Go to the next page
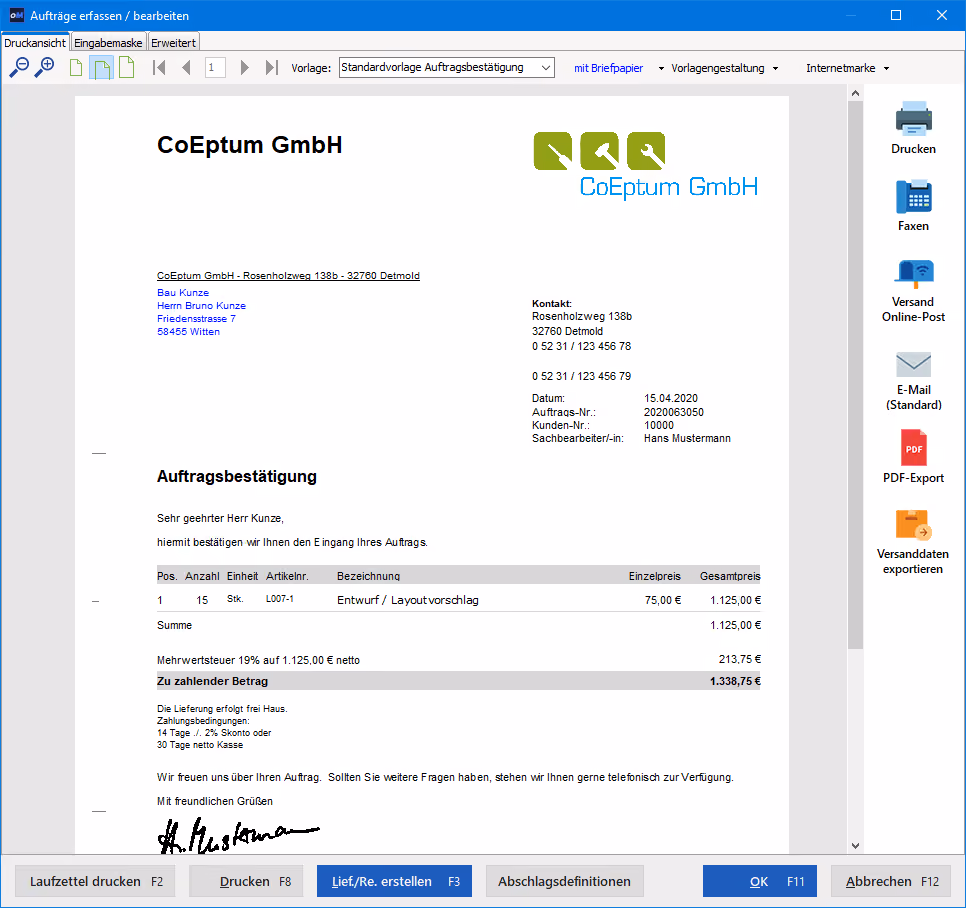 (x=245, y=67)
